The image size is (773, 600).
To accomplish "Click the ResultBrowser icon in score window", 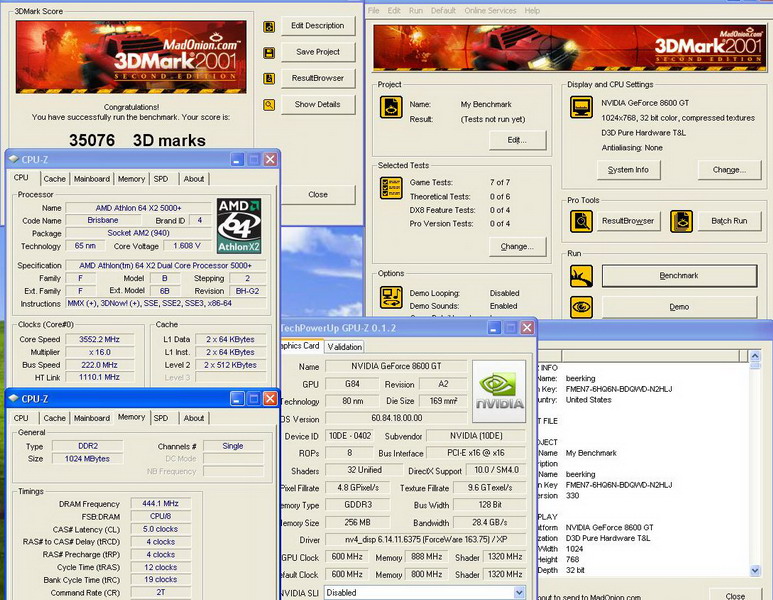I will (269, 78).
